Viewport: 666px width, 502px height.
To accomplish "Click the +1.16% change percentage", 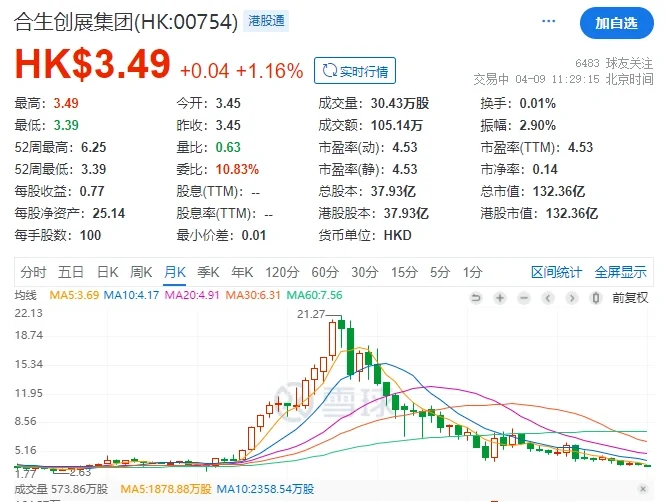I will (x=270, y=71).
